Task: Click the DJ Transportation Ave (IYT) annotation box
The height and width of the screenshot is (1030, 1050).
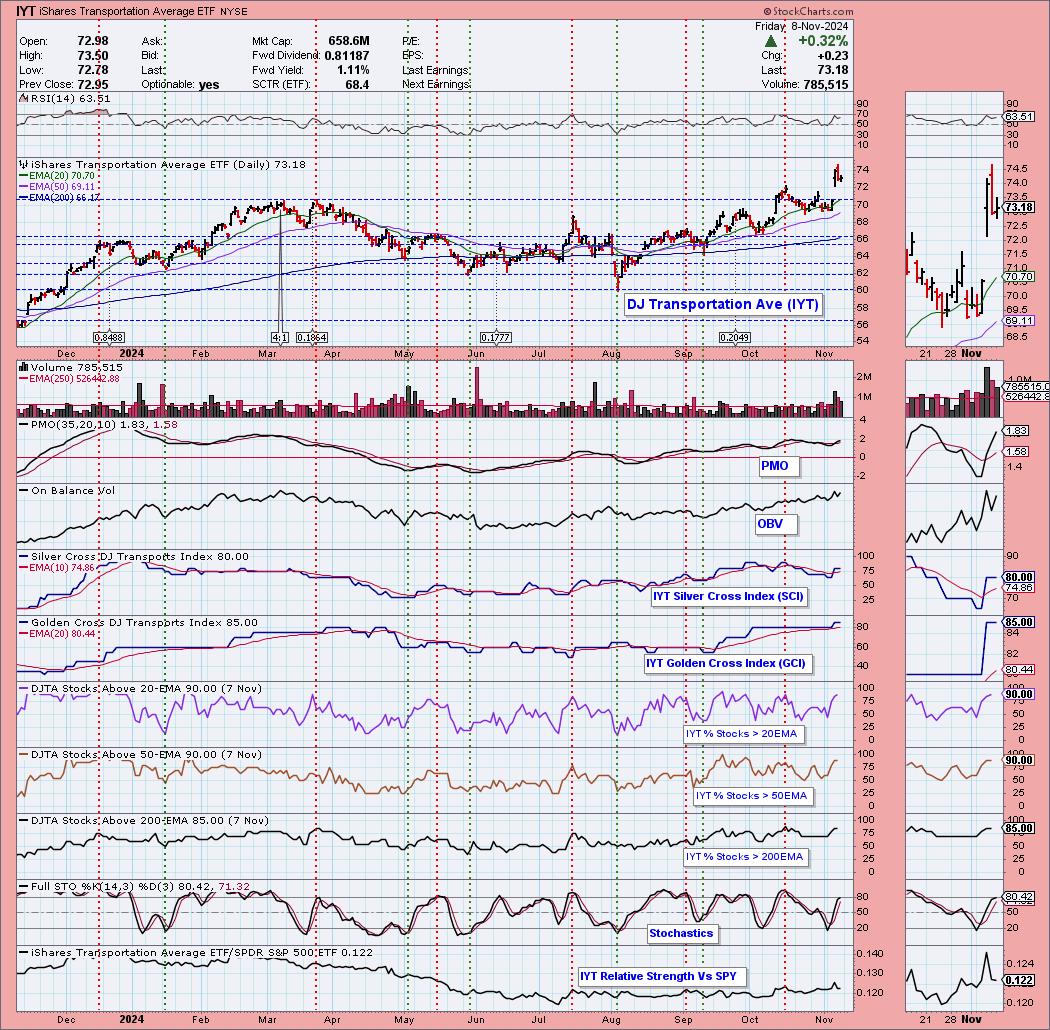Action: click(722, 304)
